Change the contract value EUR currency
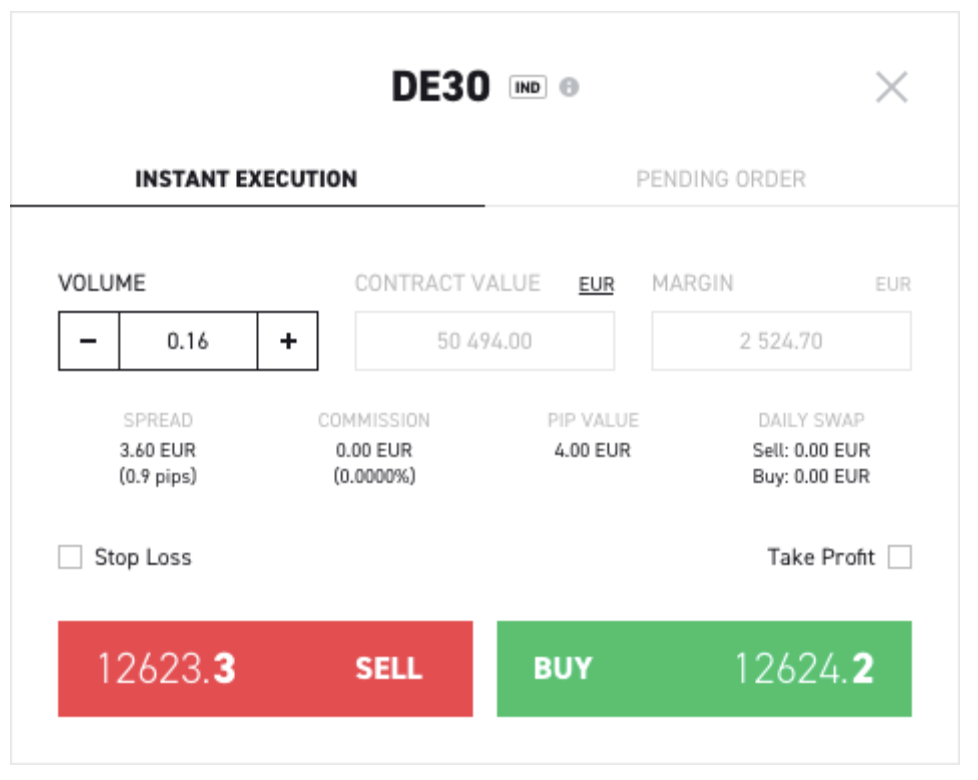Screen dimensions: 978x780 [596, 286]
